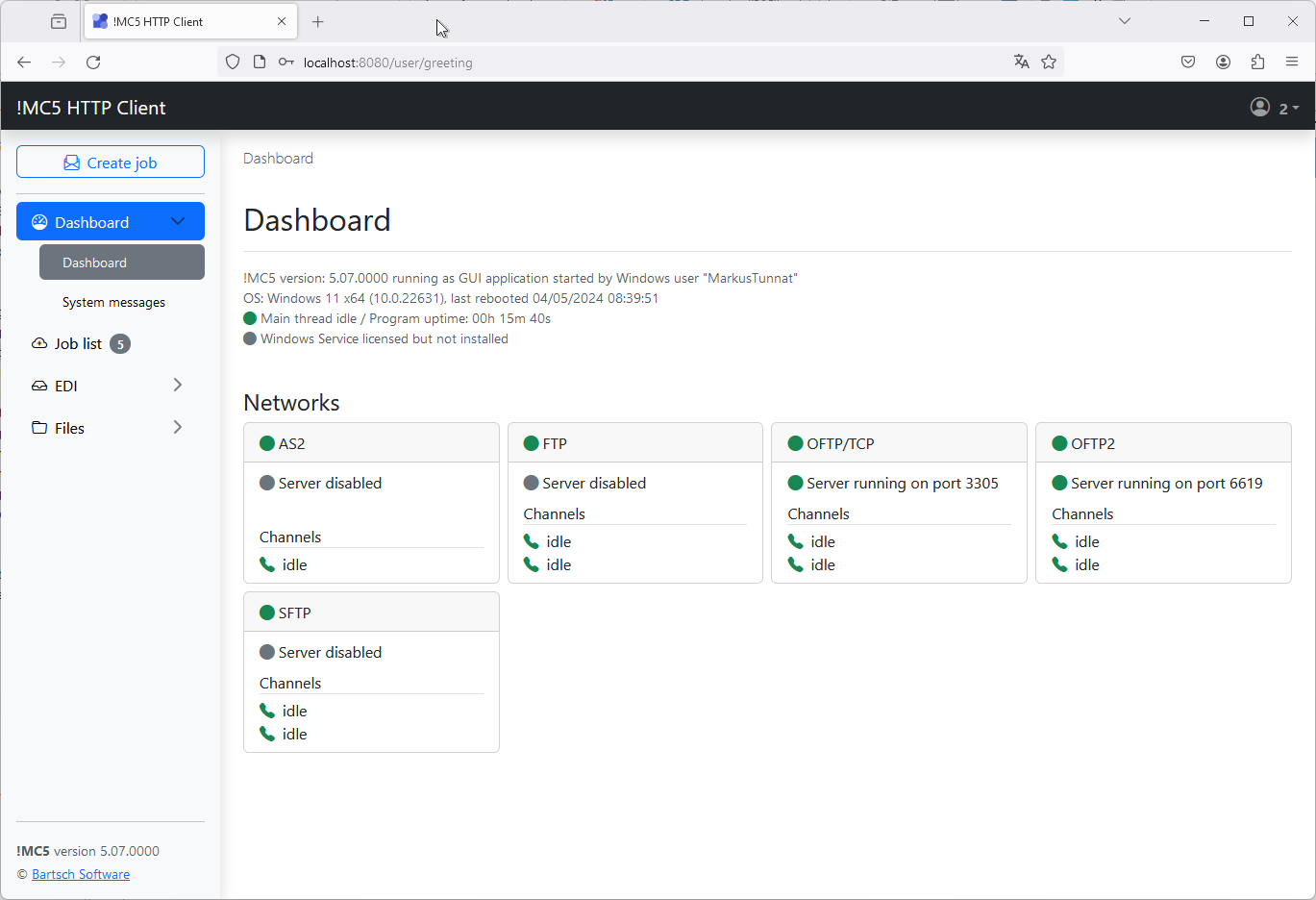Screen dimensions: 1316x900
Task: Click the site security shield icon
Action: click(233, 62)
